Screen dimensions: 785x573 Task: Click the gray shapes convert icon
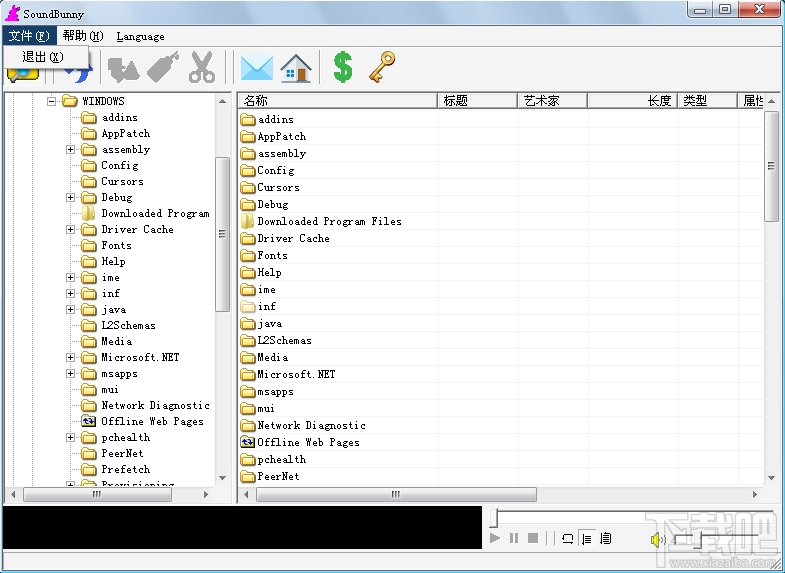point(124,69)
